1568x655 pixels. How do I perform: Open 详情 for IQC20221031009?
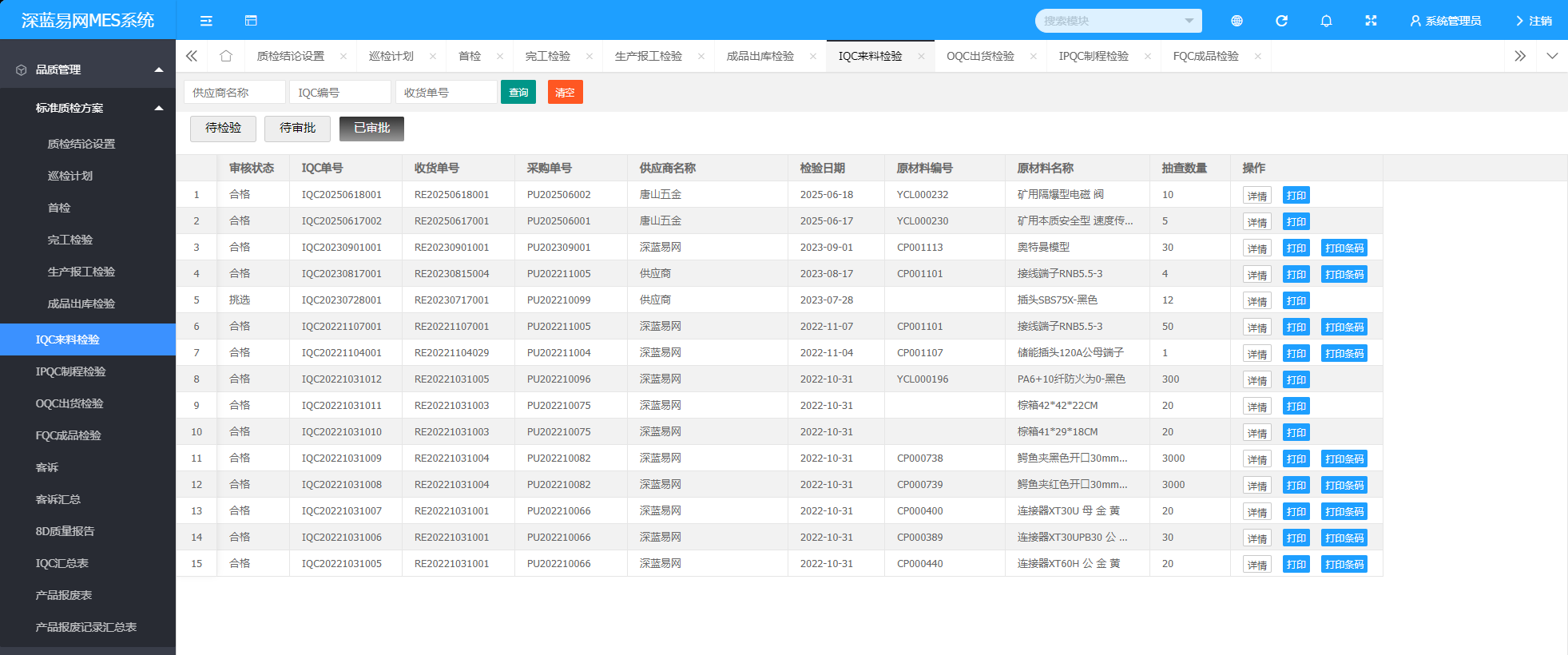coord(1257,458)
